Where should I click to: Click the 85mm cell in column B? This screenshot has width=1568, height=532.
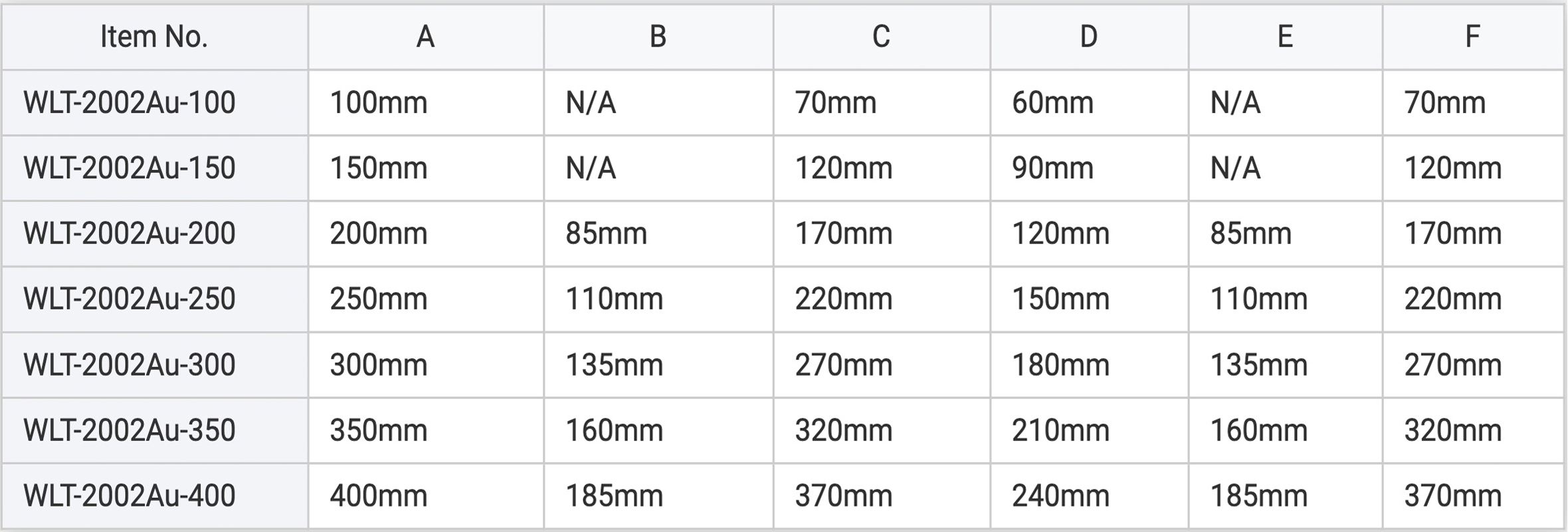point(606,234)
